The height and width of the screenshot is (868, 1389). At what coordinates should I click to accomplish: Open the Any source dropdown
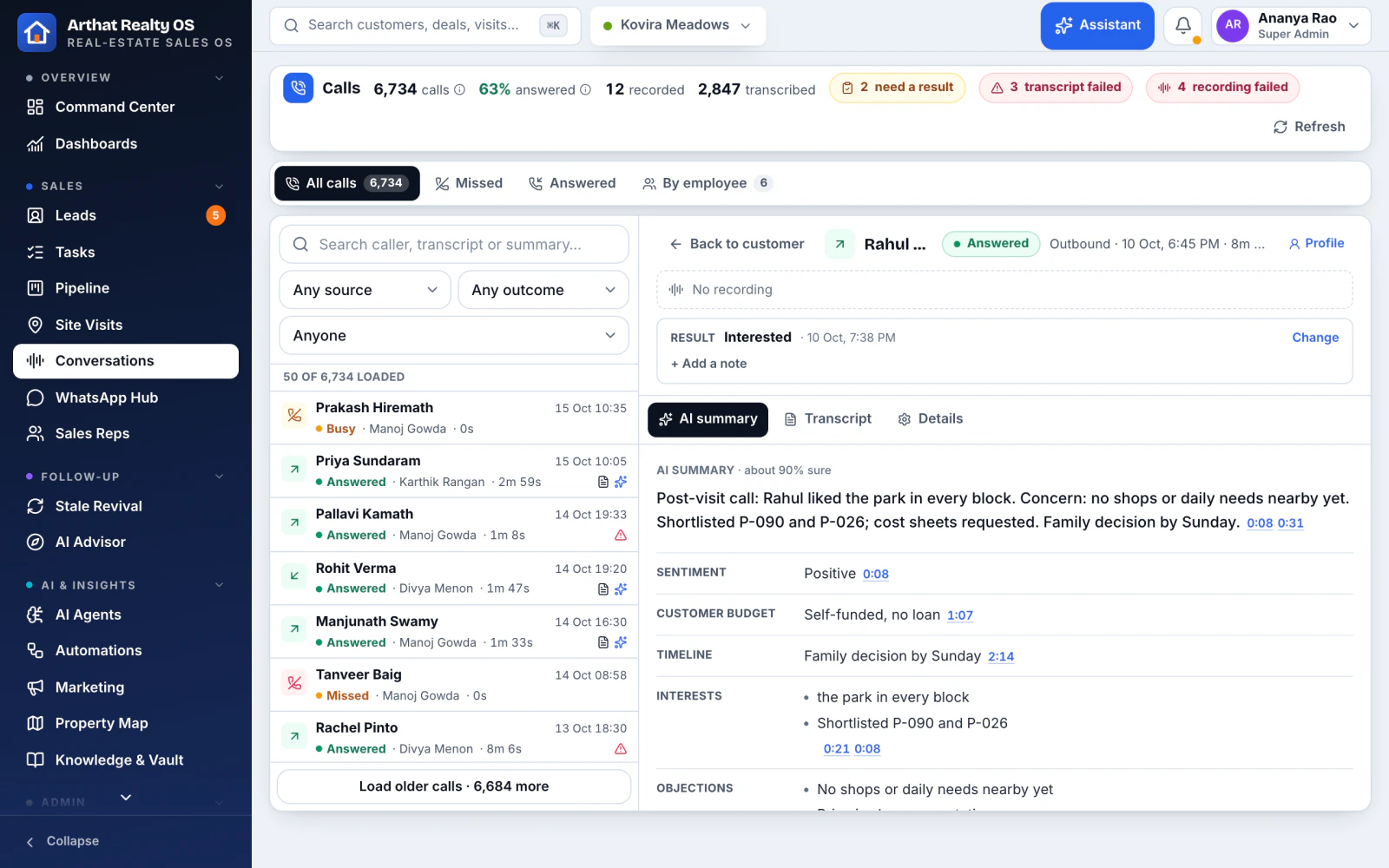(x=365, y=290)
